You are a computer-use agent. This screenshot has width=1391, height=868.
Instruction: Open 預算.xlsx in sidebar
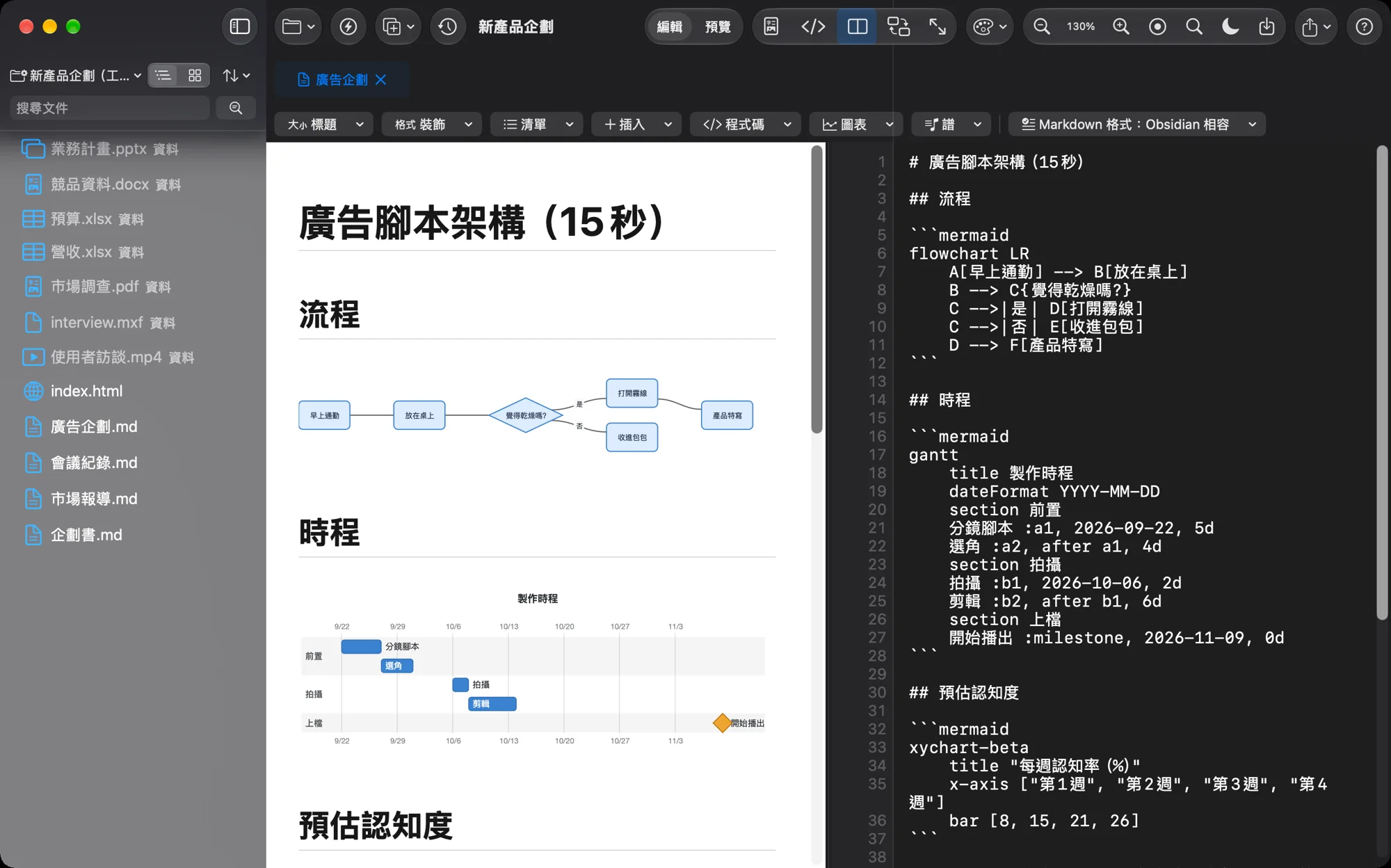coord(83,219)
